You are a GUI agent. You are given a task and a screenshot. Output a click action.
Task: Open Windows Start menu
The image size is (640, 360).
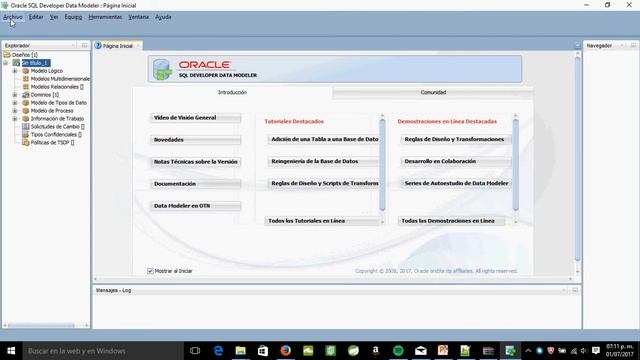click(x=11, y=351)
